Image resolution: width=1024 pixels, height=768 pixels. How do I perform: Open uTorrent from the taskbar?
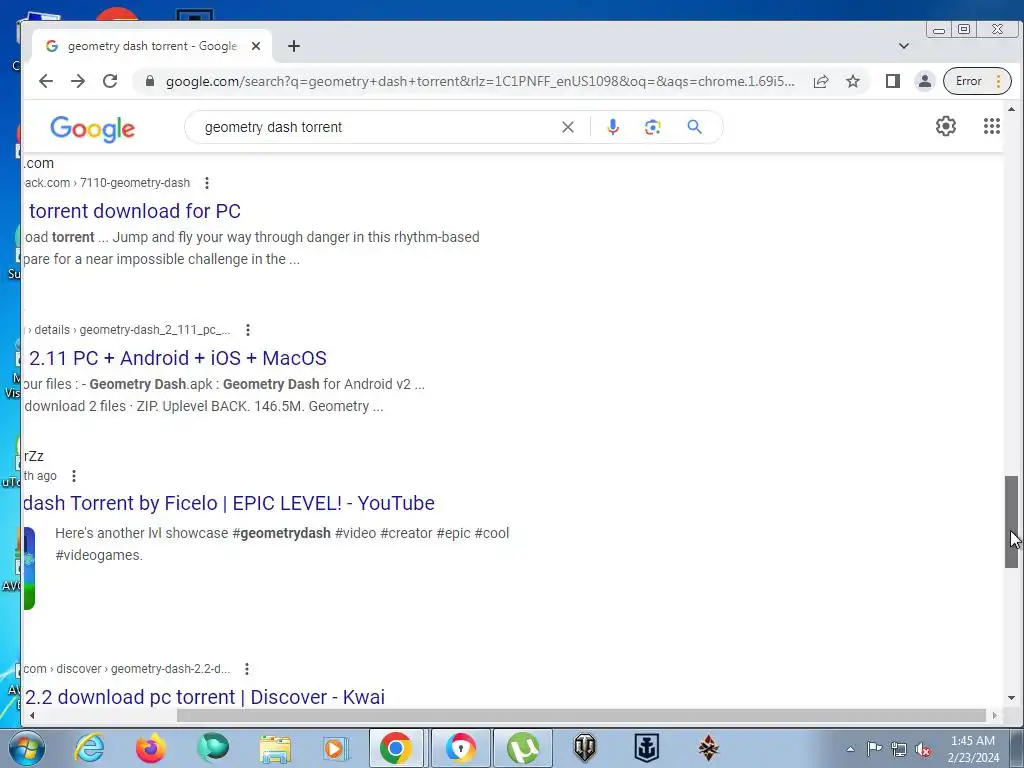click(x=522, y=748)
